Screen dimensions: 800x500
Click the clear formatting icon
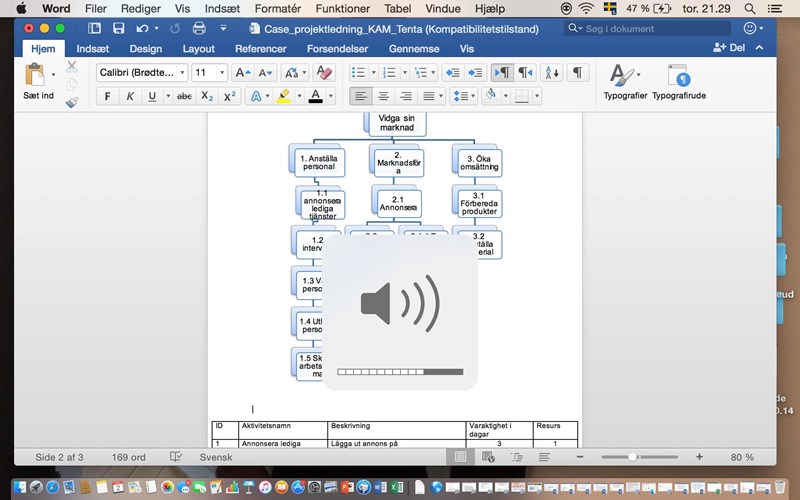pos(323,73)
